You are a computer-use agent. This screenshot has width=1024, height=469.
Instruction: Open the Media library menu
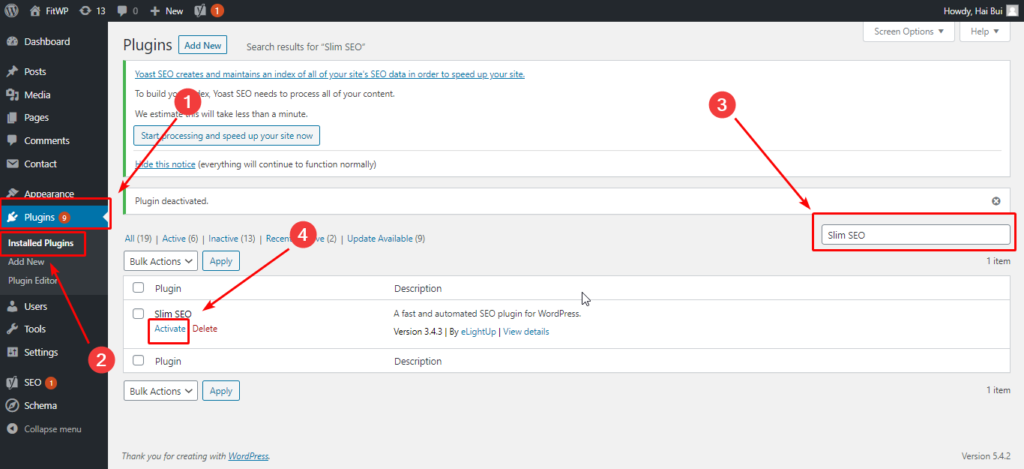pyautogui.click(x=37, y=95)
